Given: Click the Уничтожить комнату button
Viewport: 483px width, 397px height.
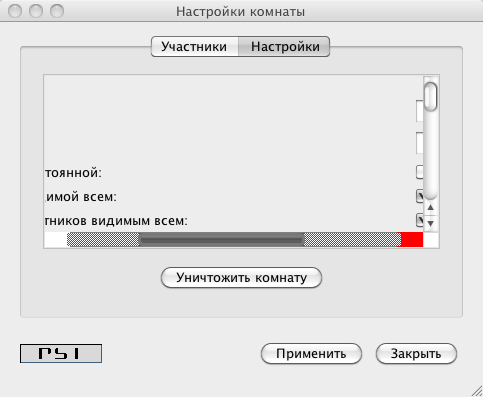Looking at the screenshot, I should (x=241, y=278).
